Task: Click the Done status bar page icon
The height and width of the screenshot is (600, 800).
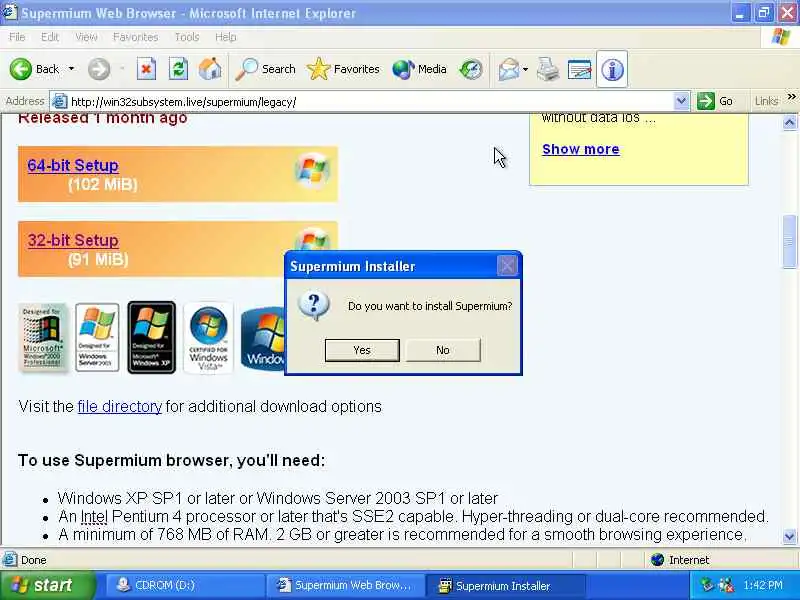Action: coord(9,560)
